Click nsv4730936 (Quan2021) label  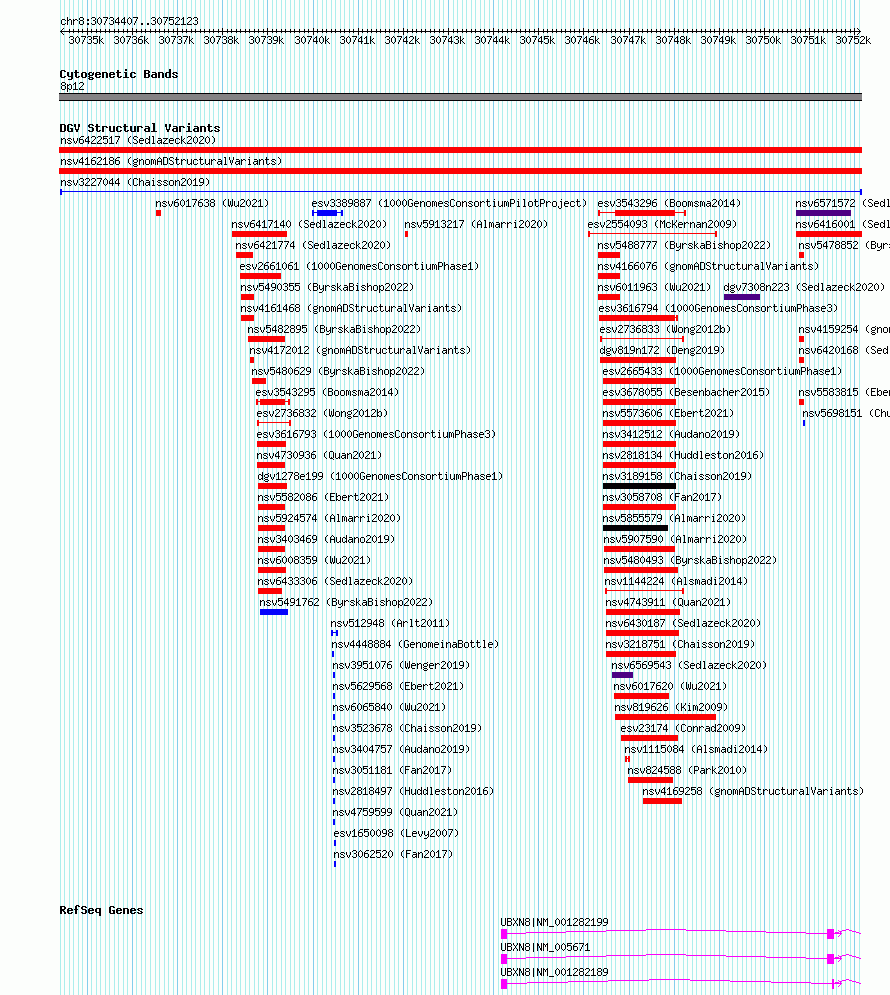319,454
